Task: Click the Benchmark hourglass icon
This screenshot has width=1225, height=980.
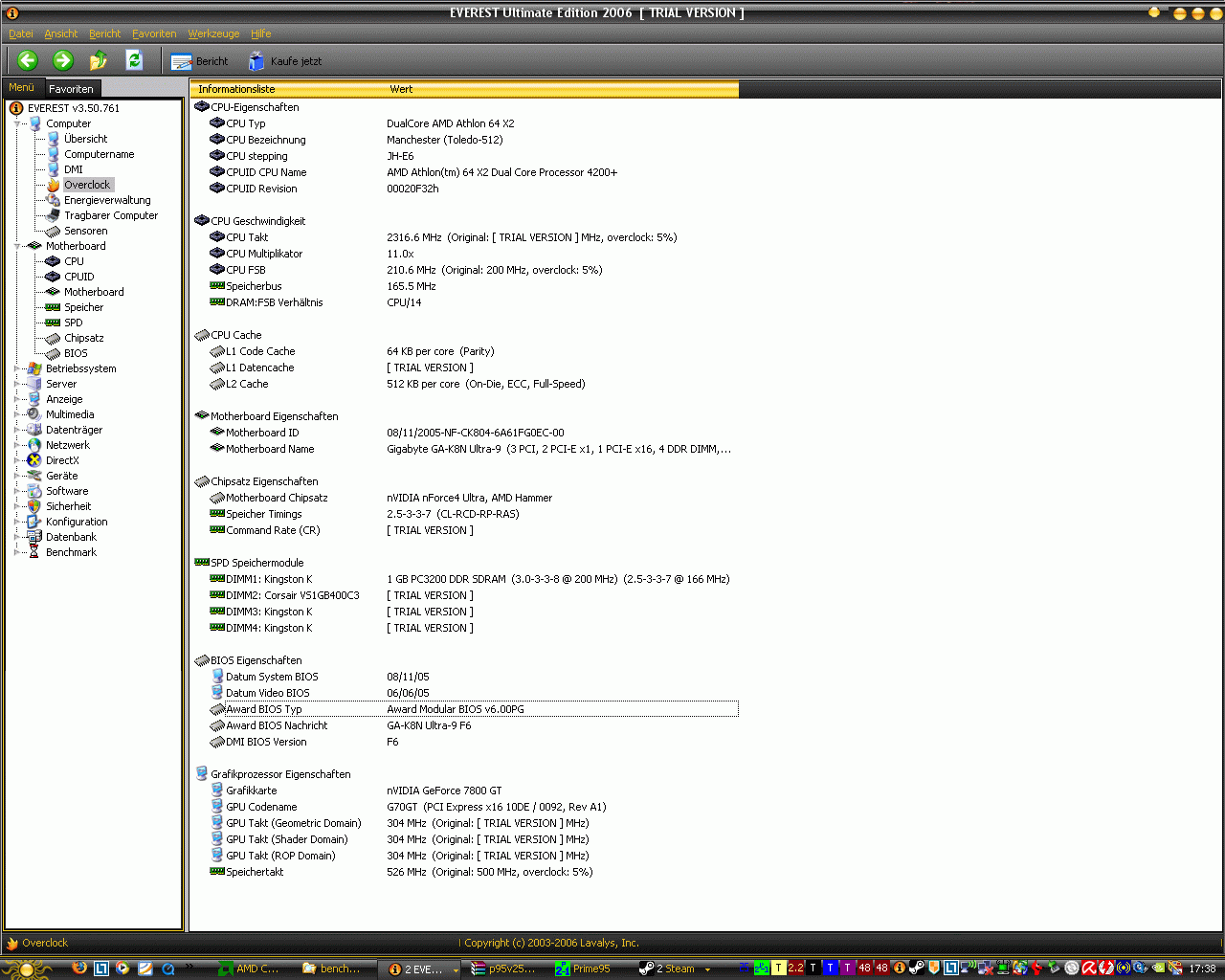Action: tap(34, 552)
